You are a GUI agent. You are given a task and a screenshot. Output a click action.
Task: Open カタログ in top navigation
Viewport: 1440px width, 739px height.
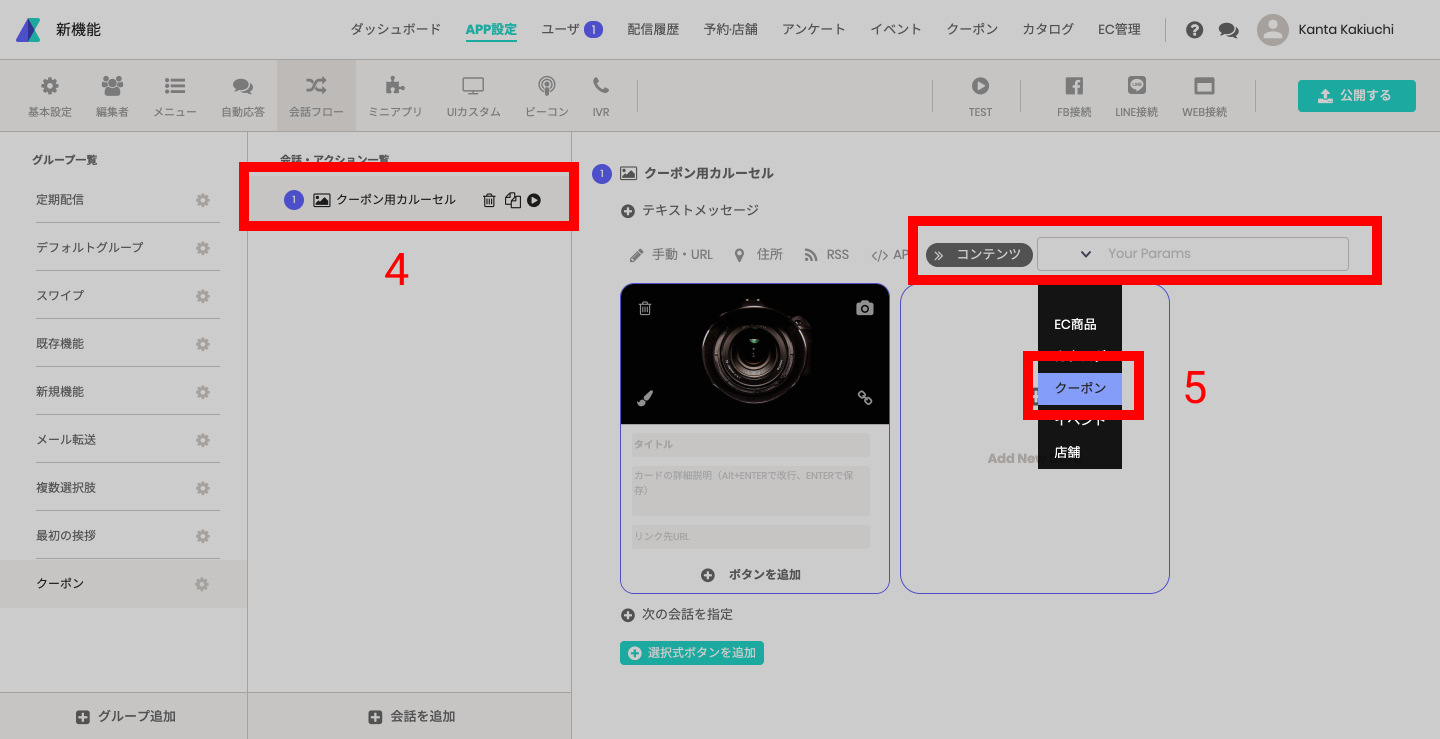coord(1048,29)
